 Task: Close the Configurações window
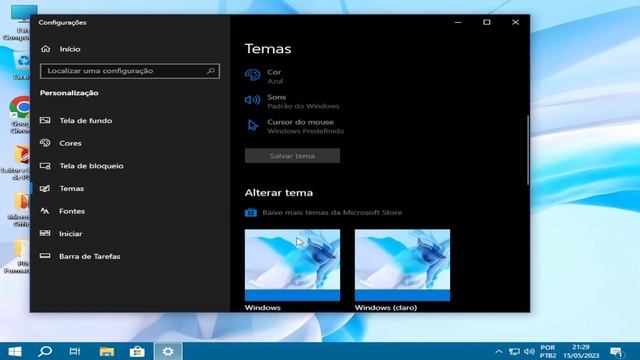pyautogui.click(x=516, y=22)
